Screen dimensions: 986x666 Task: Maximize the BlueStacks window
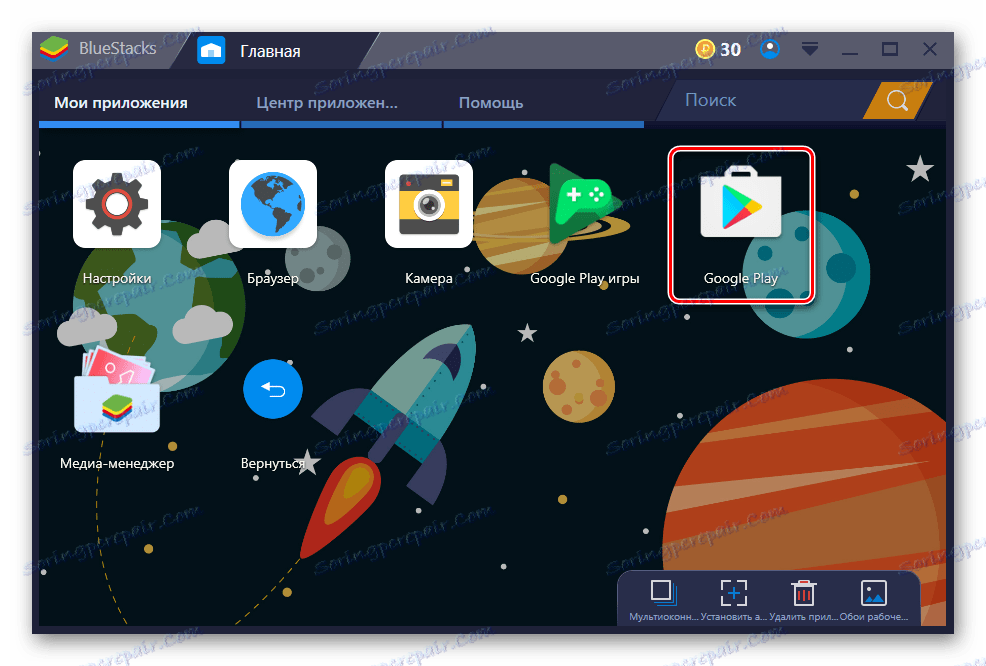pyautogui.click(x=890, y=49)
